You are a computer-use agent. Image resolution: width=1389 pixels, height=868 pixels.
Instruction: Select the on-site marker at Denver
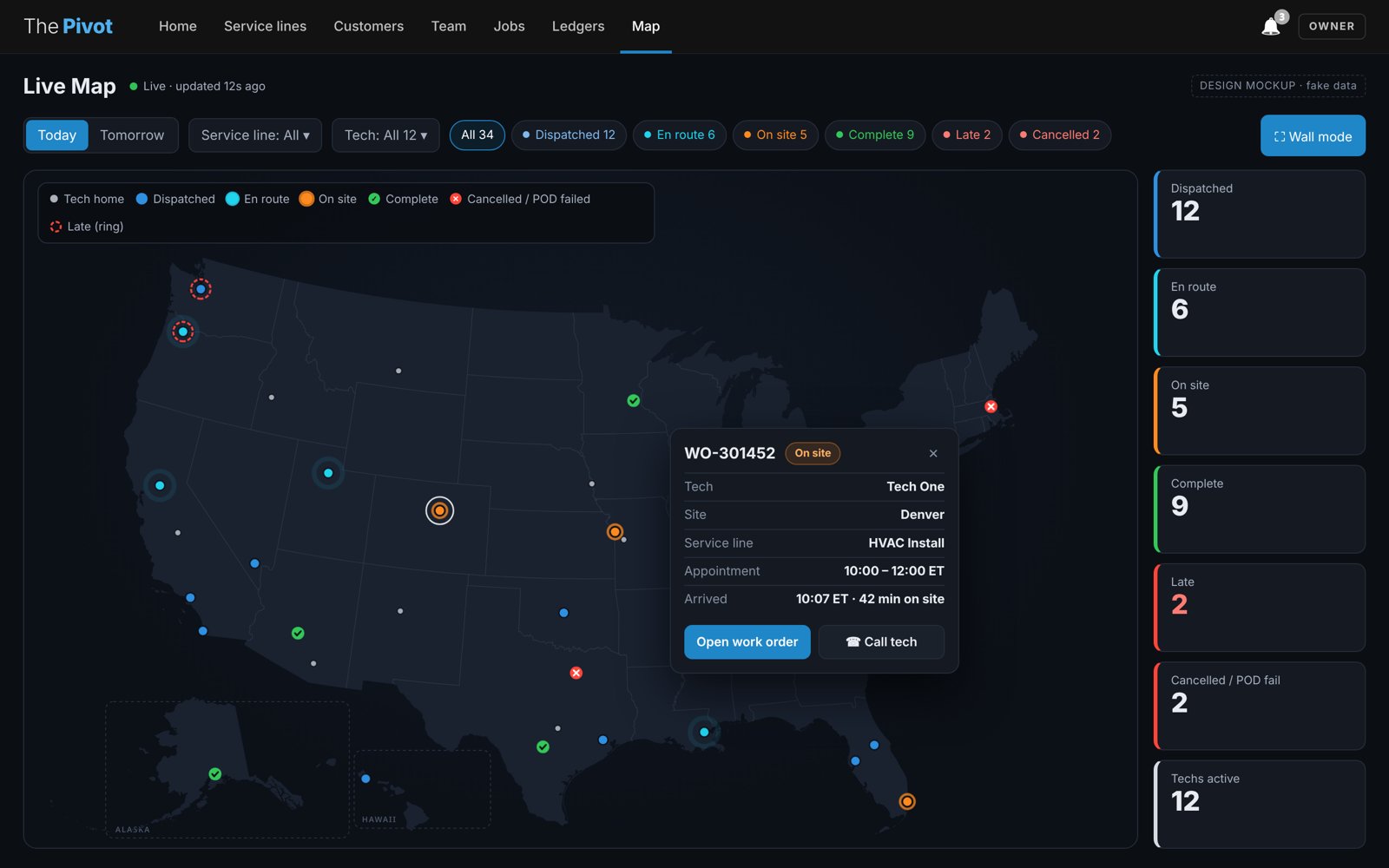439,510
